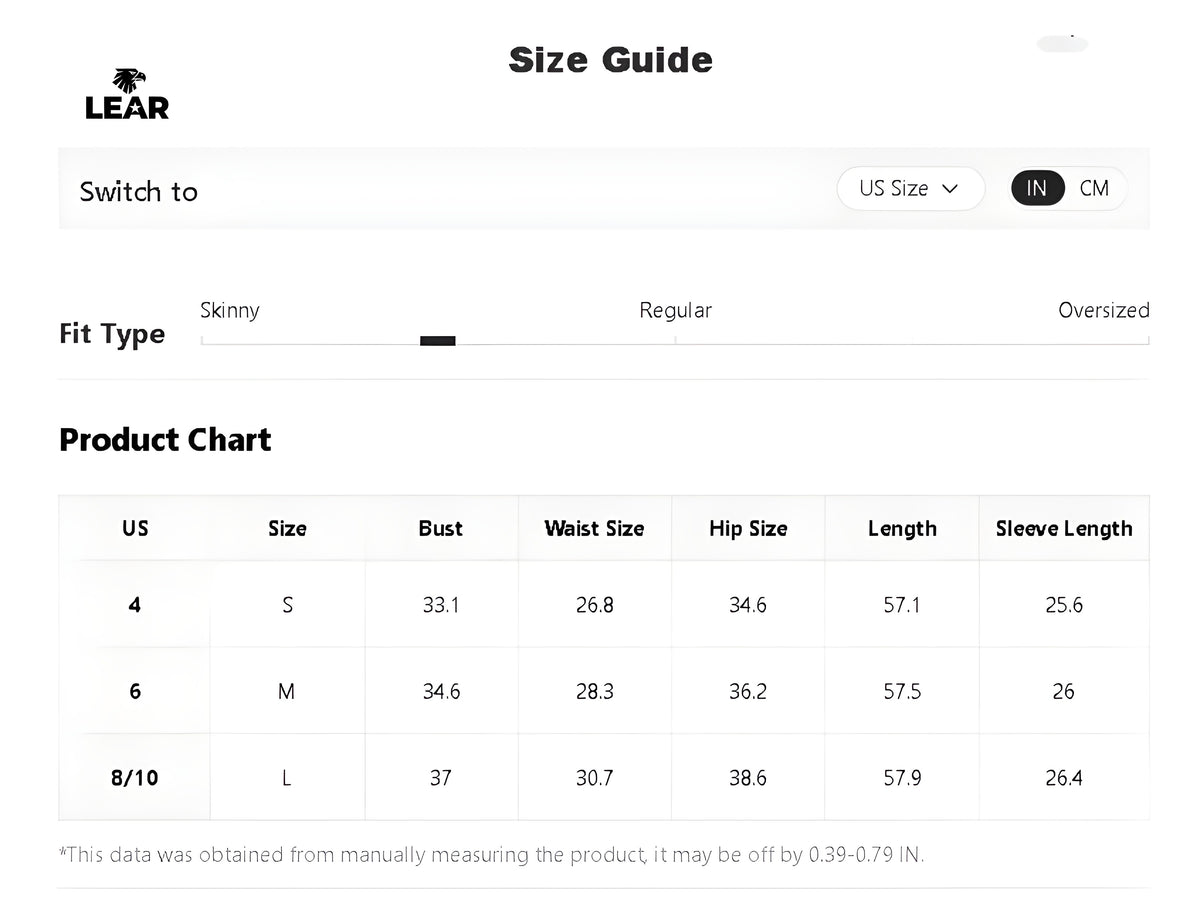Click the Hip Size column header
The image size is (1200, 906).
(x=748, y=528)
